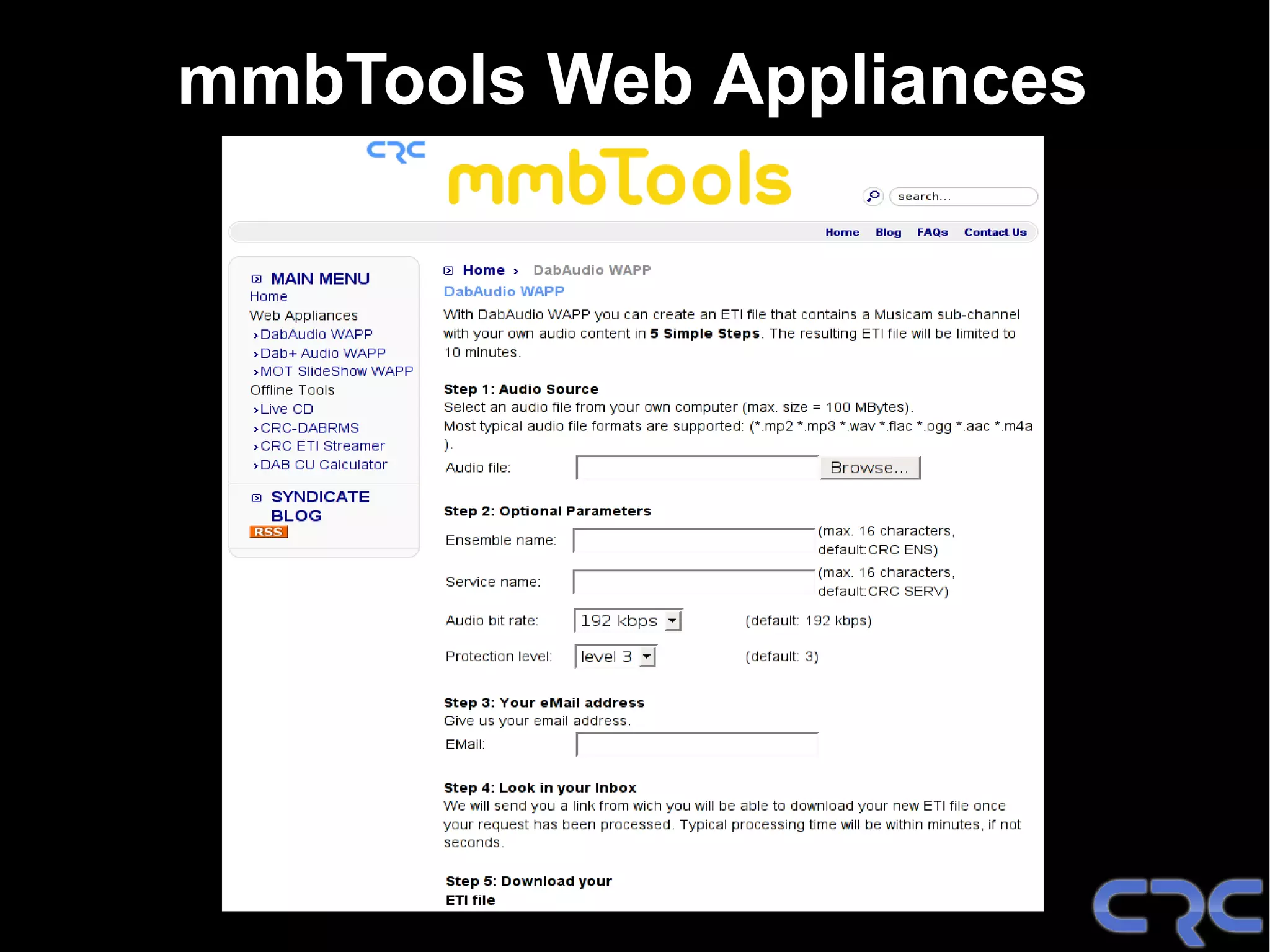Click the DabAudio WAPP page title
1270x952 pixels.
pyautogui.click(x=504, y=291)
